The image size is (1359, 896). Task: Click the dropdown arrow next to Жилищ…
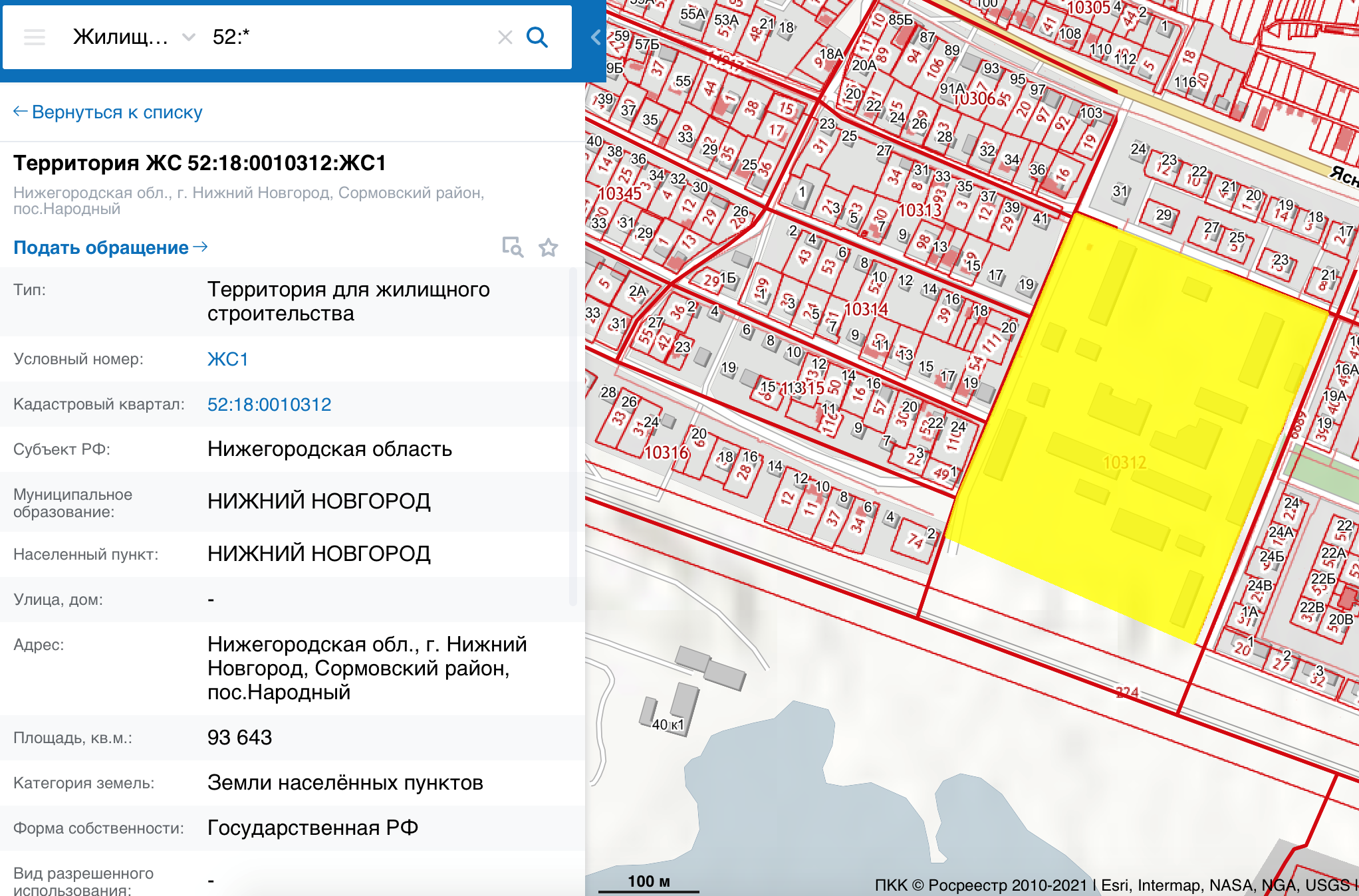point(189,37)
